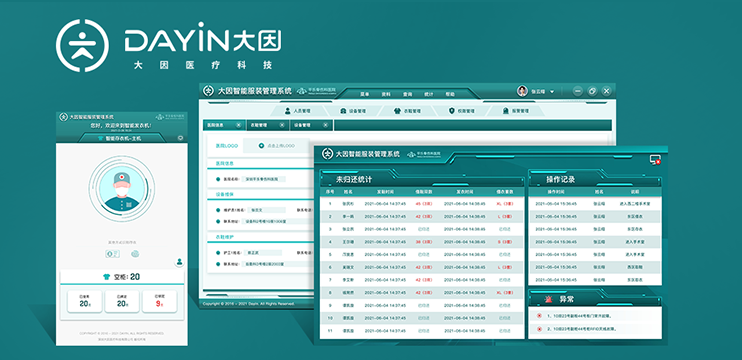Click the monitor icon with the red badge
This screenshot has height=360, width=742.
tap(655, 160)
